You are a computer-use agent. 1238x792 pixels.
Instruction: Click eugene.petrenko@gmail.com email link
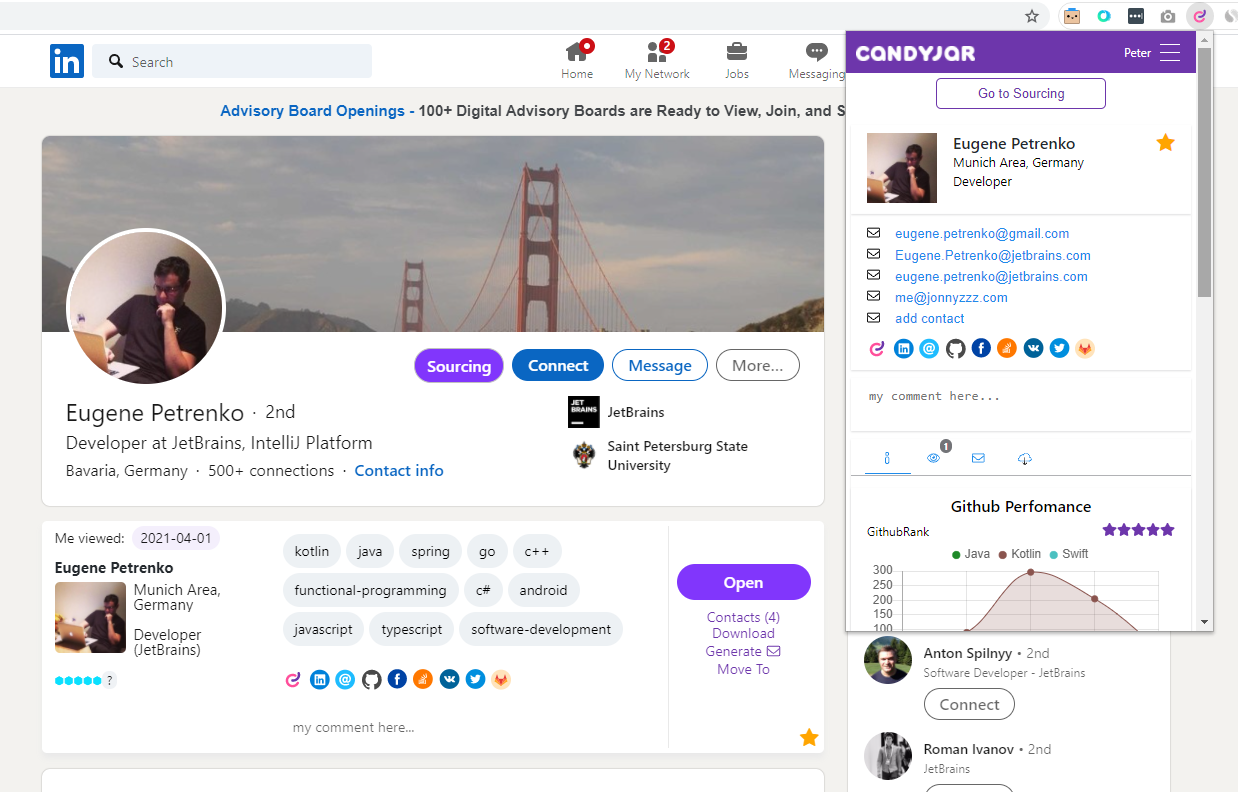(982, 234)
